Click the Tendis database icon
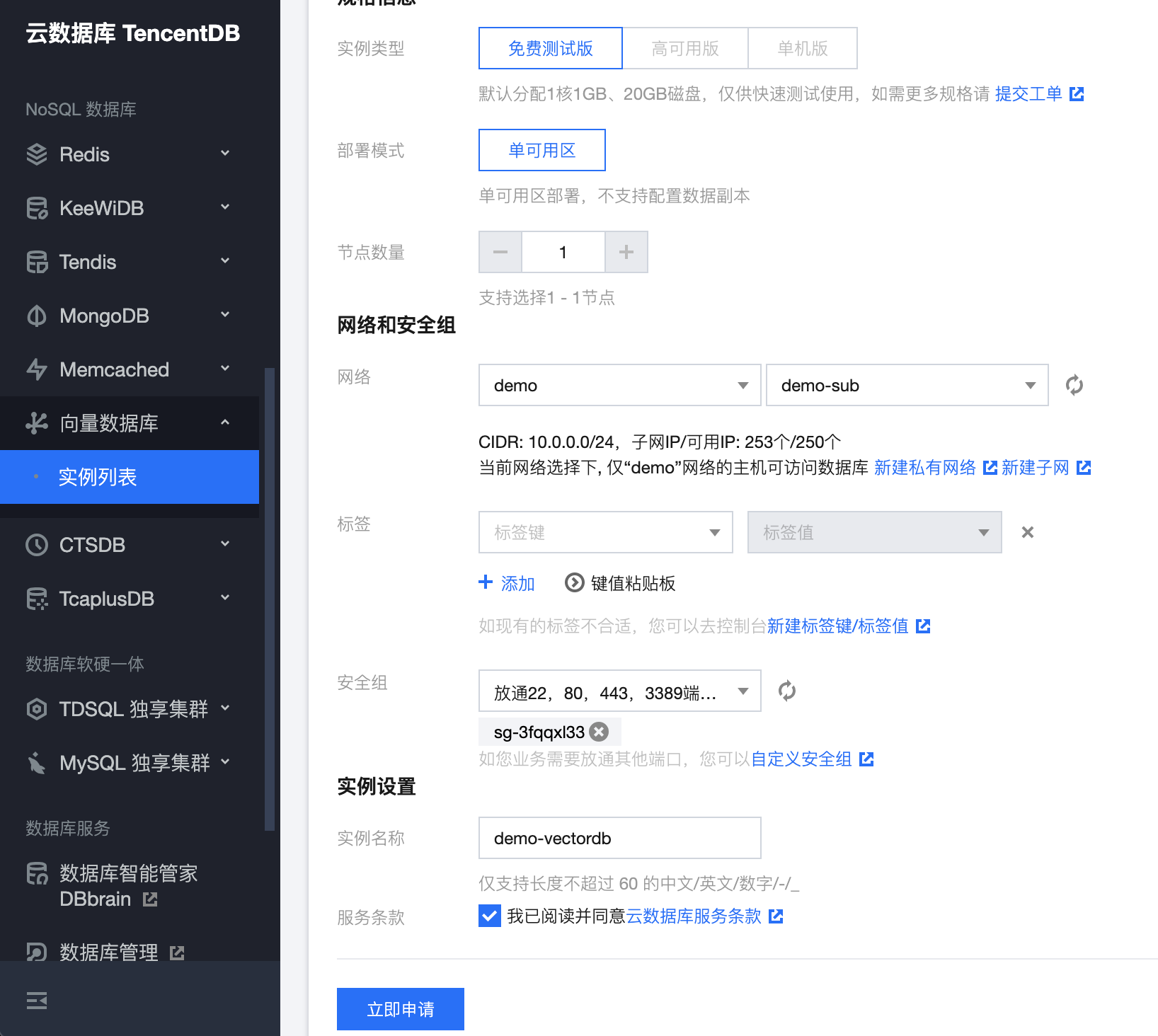The height and width of the screenshot is (1036, 1158). 37,262
